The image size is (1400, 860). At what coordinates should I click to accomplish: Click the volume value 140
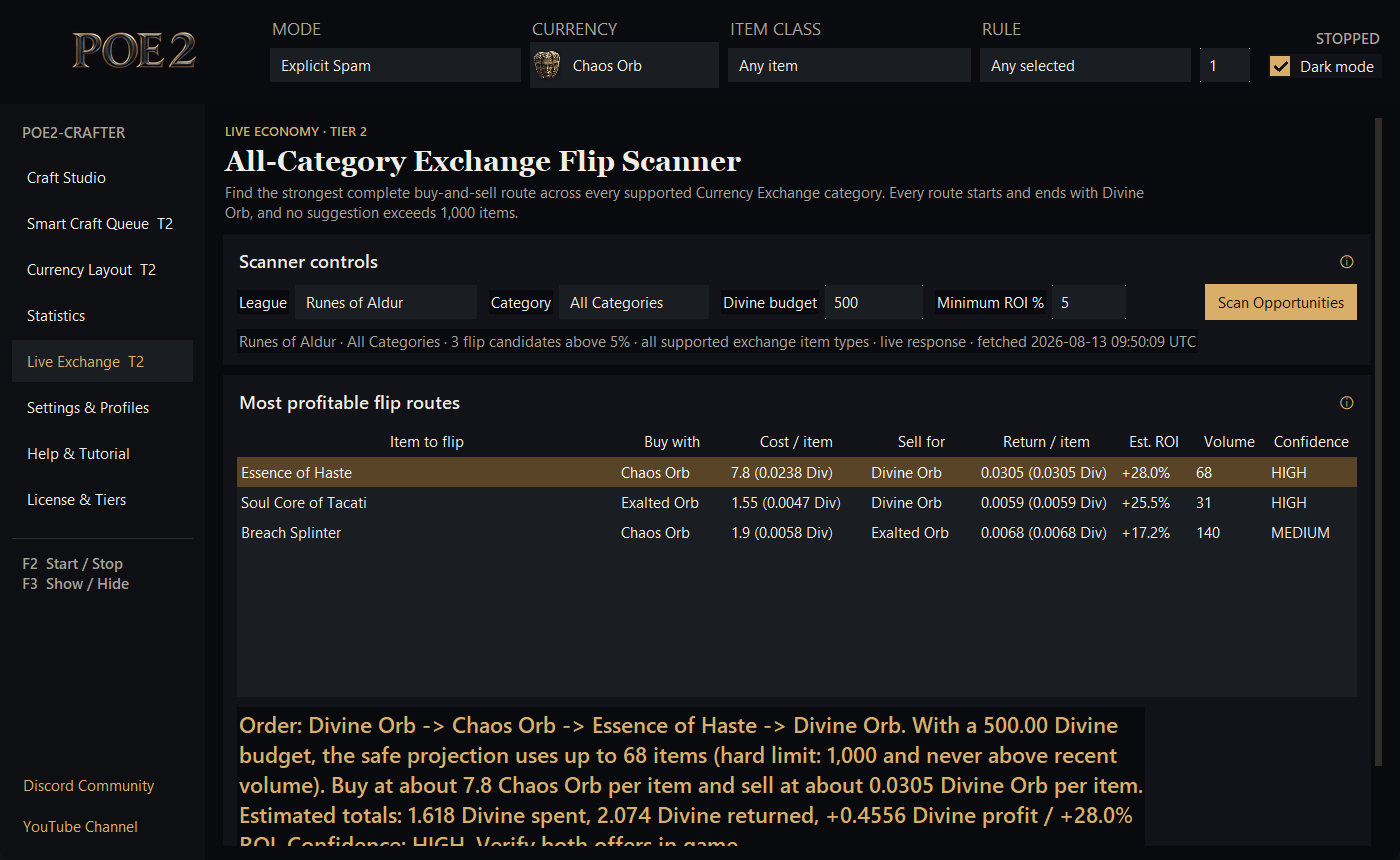click(x=1208, y=533)
